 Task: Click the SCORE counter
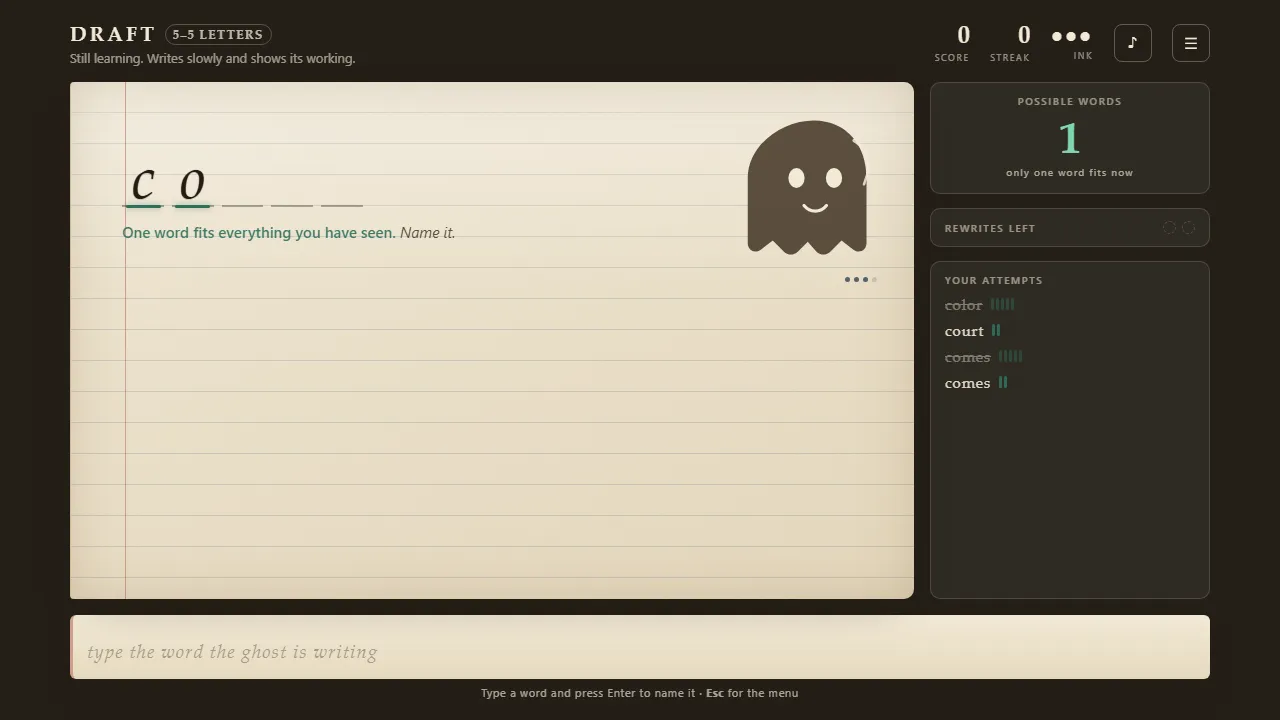click(952, 44)
